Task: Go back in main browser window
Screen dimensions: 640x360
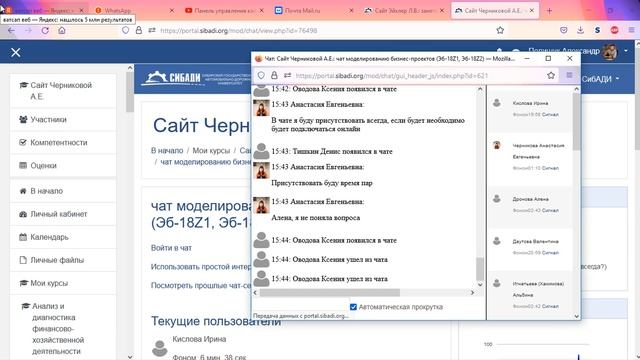Action: click(11, 31)
